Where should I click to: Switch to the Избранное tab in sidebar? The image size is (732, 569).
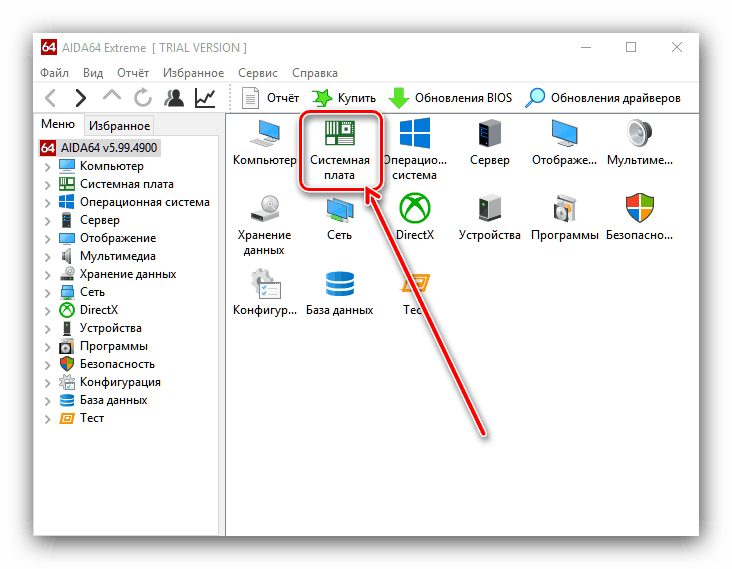(120, 126)
